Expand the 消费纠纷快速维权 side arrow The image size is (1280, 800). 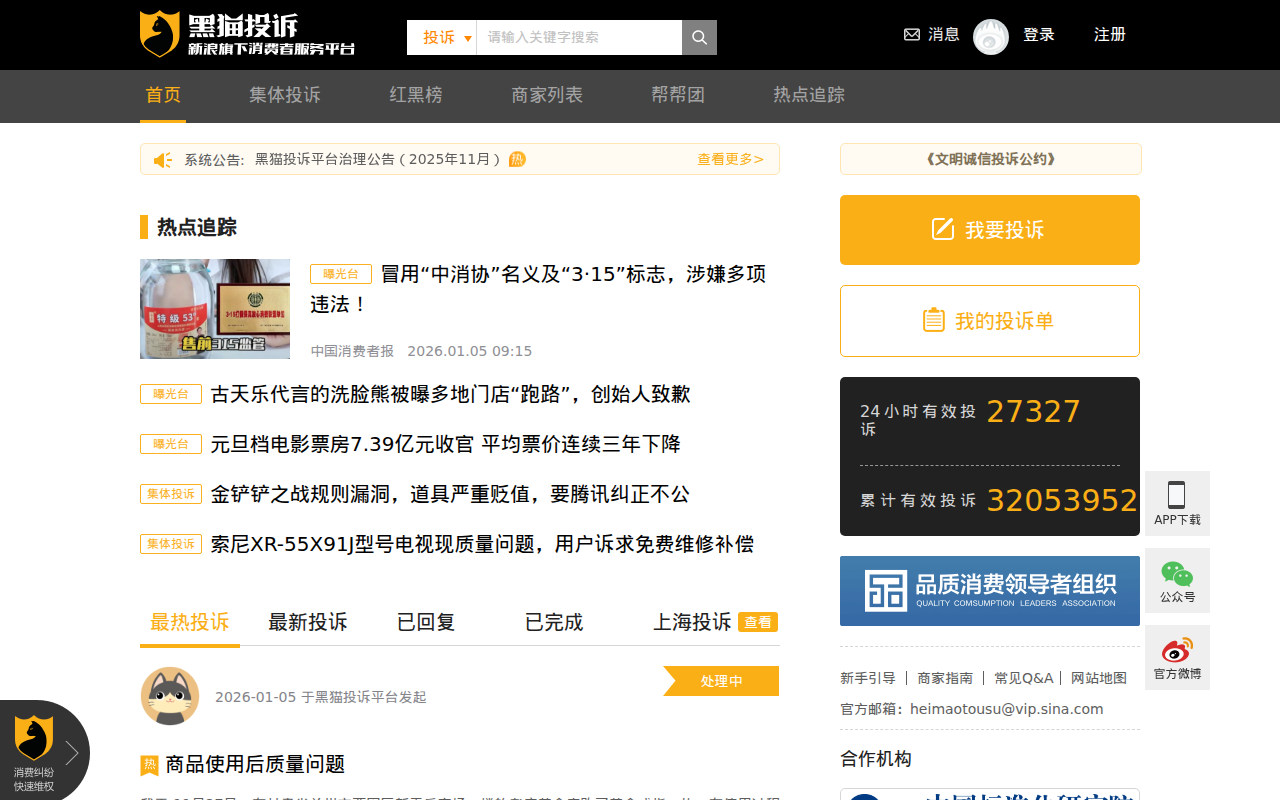pyautogui.click(x=72, y=752)
